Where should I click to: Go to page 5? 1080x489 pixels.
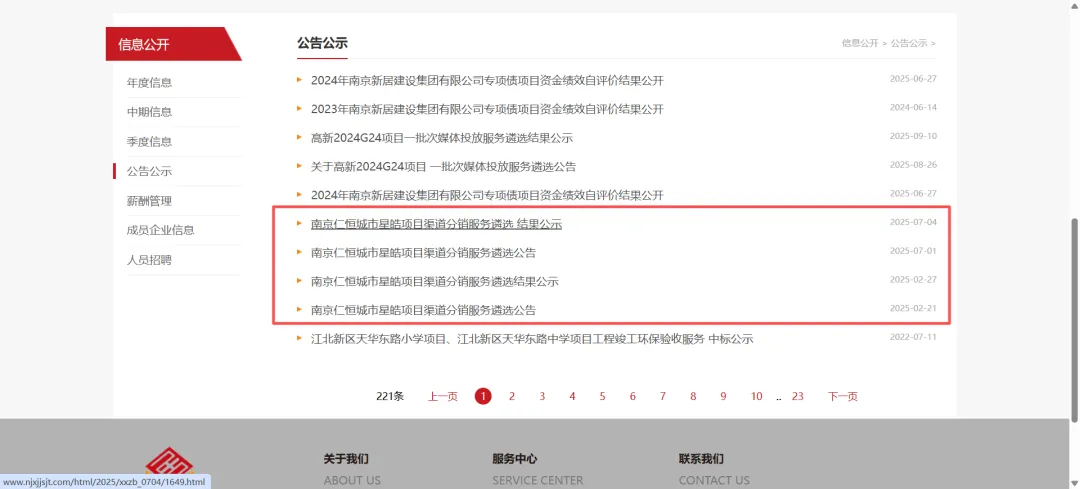(x=603, y=396)
